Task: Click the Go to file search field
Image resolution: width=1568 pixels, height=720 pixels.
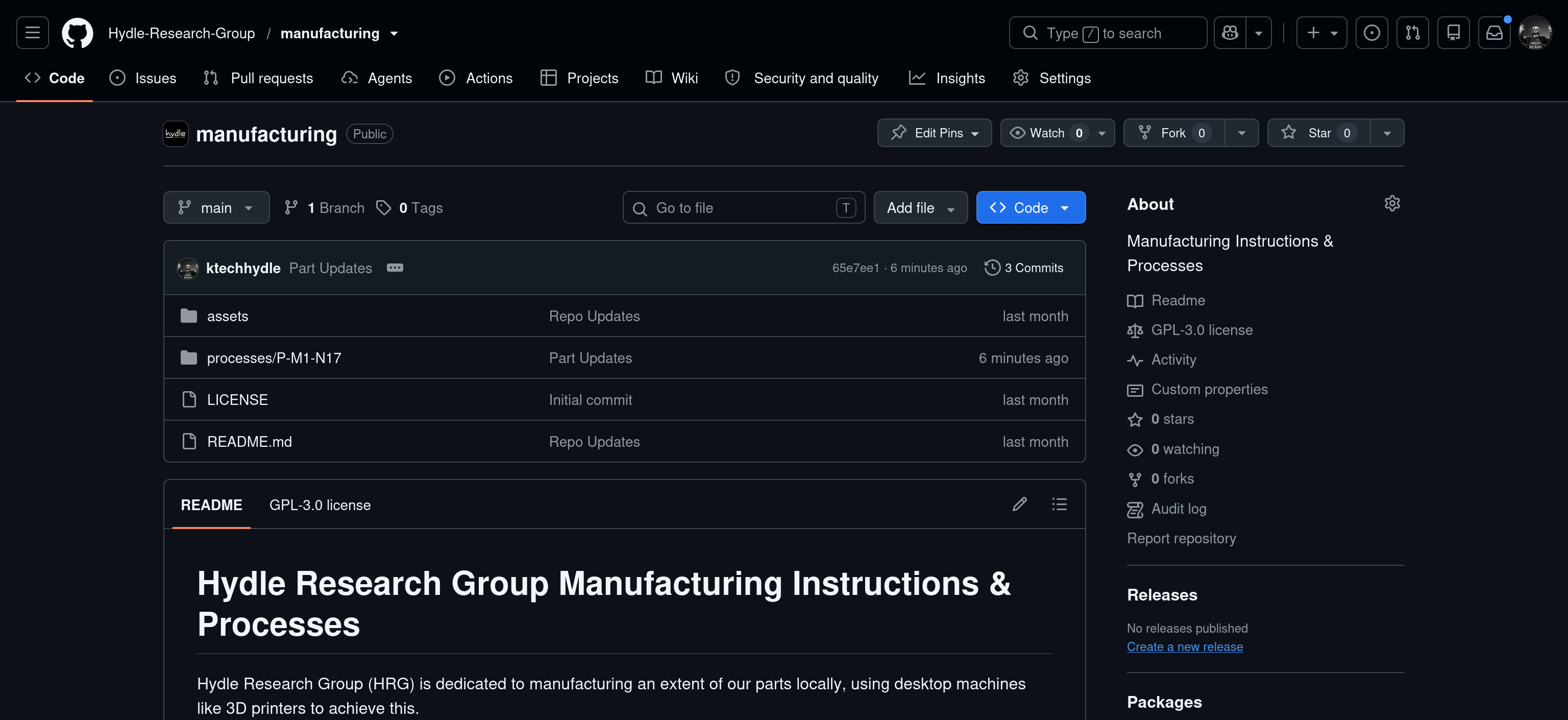Action: click(743, 207)
